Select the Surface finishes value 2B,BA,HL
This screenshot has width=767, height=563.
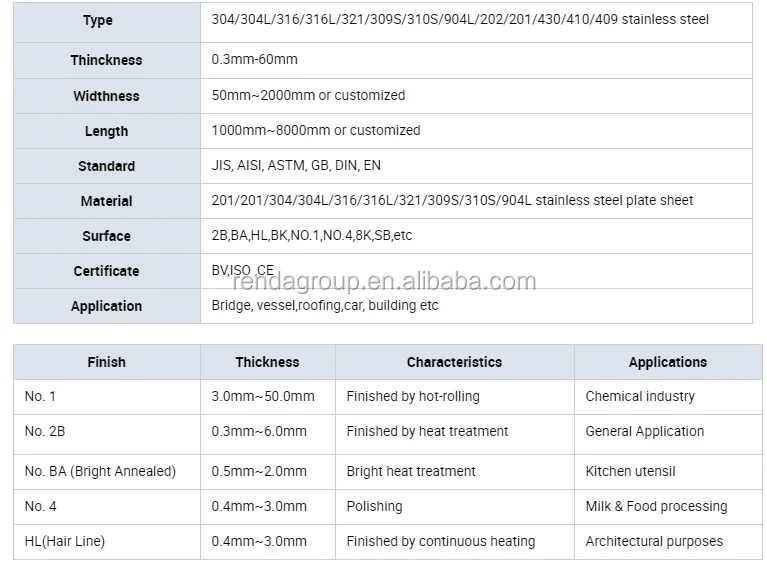coord(311,235)
